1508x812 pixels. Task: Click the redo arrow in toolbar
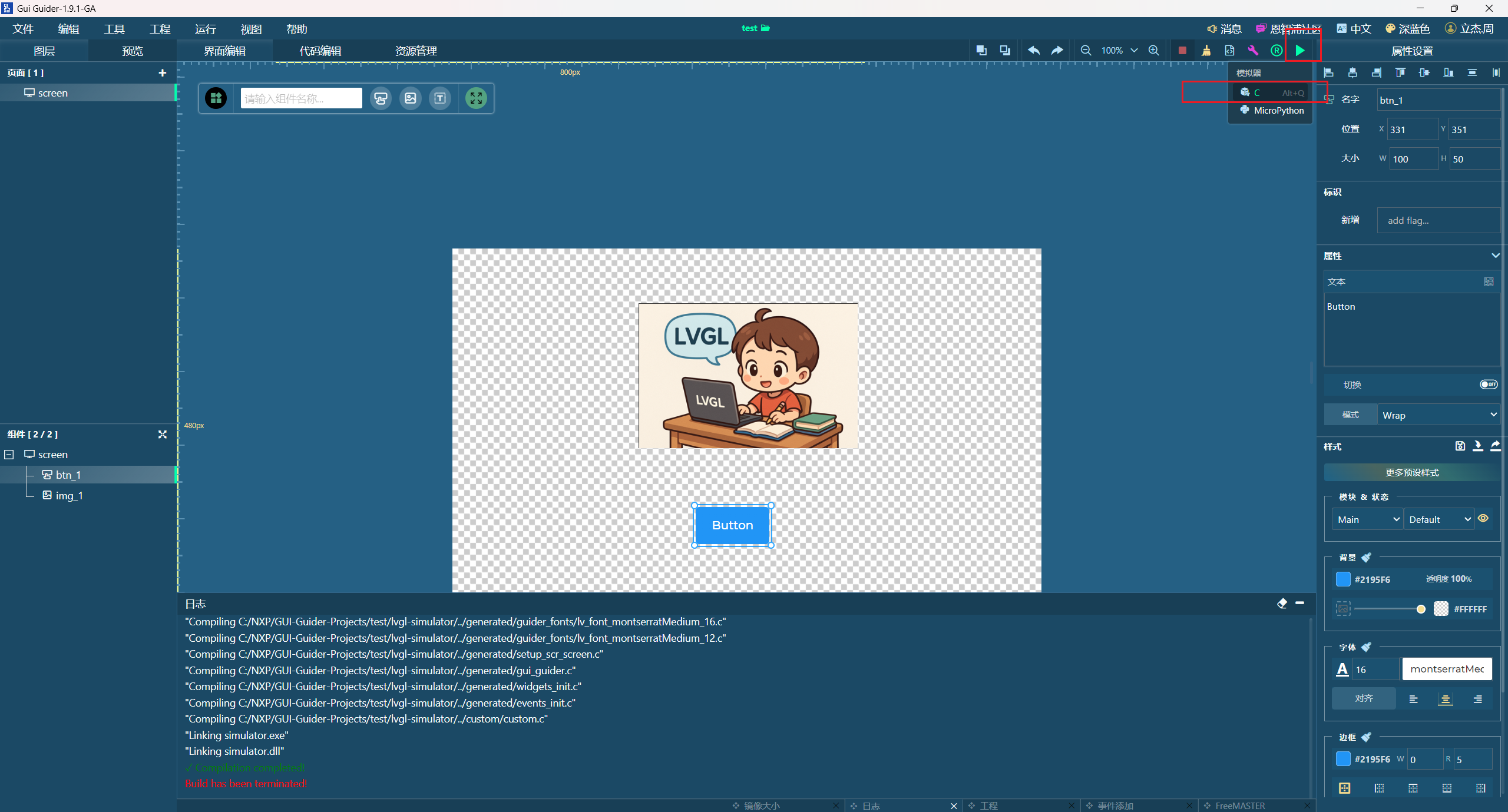pos(1057,51)
